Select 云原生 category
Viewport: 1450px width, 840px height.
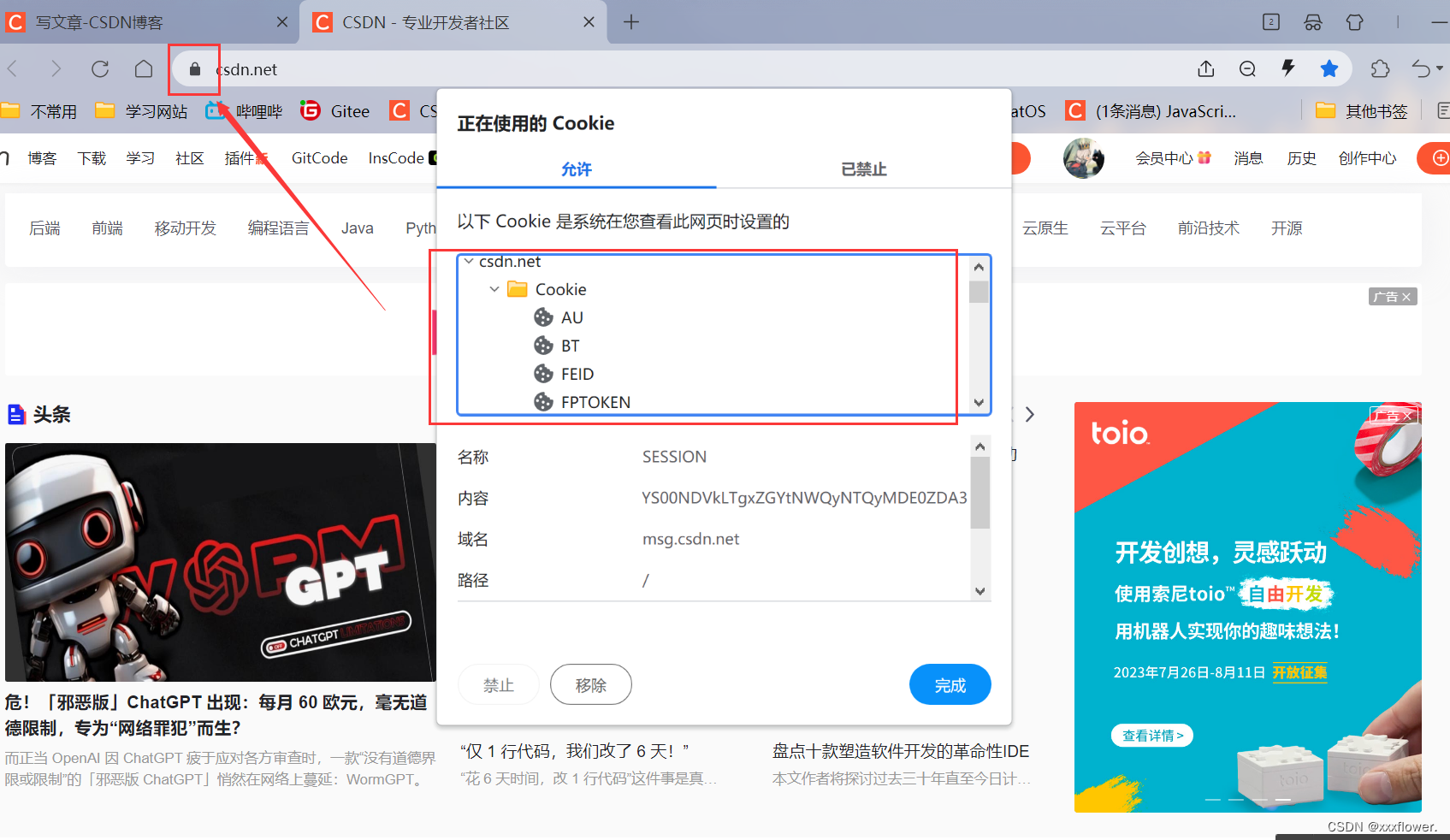tap(1045, 228)
